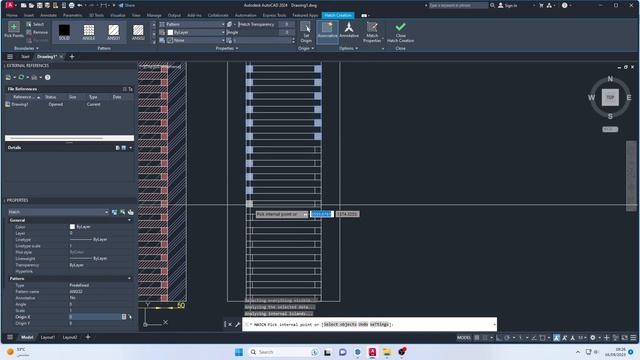Click the Match Properties tool
This screenshot has width=640, height=360.
[372, 32]
